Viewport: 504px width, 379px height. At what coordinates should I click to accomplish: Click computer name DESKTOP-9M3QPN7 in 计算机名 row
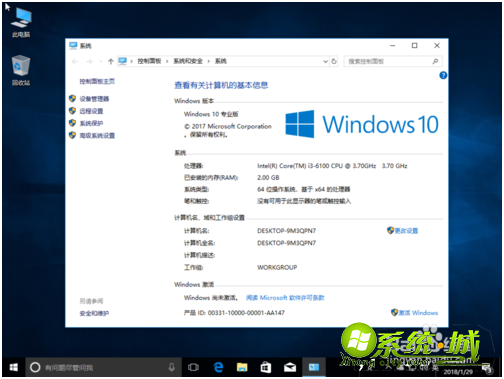(286, 231)
